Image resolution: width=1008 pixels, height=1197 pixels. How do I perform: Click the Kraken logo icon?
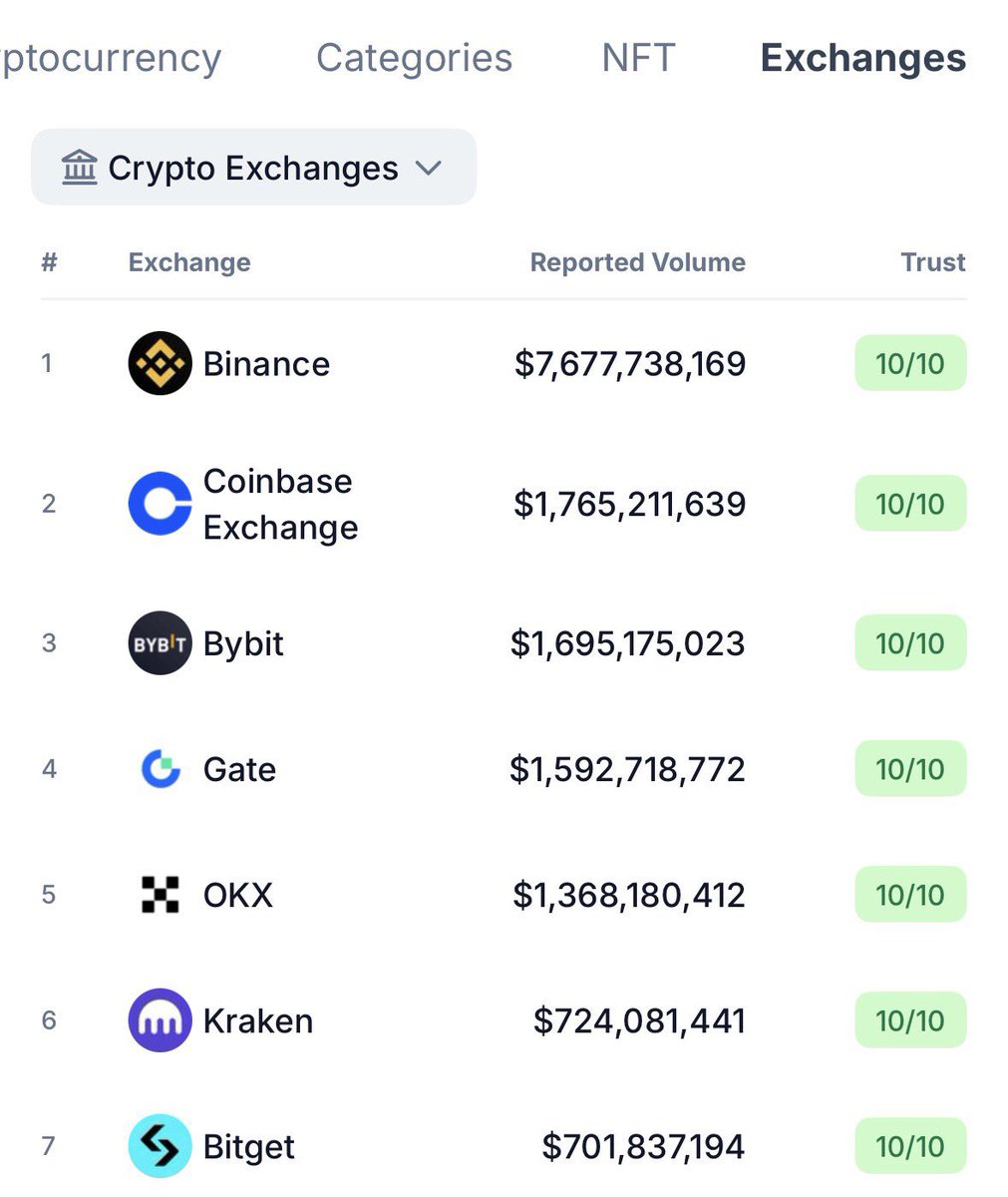(160, 1020)
